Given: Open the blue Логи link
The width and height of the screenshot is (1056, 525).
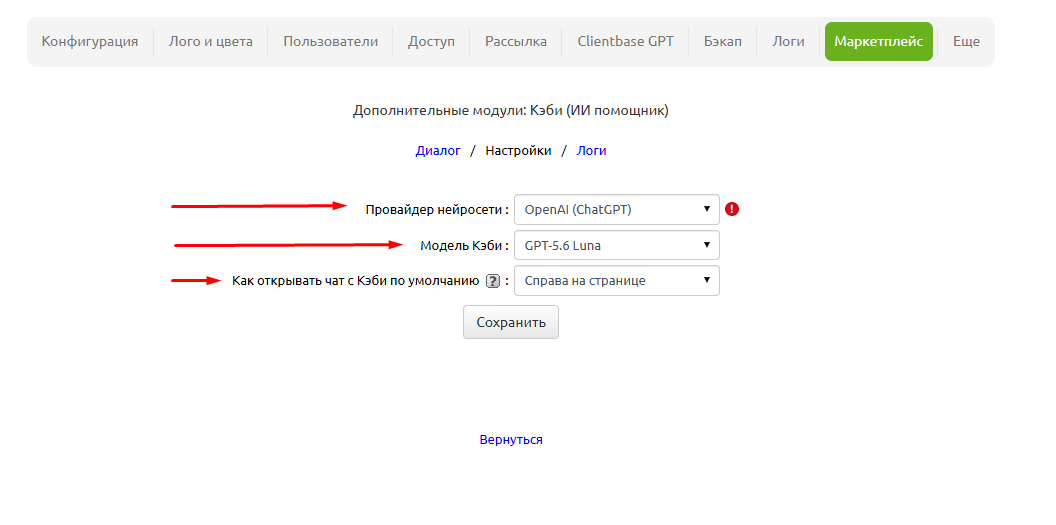Looking at the screenshot, I should pyautogui.click(x=591, y=151).
